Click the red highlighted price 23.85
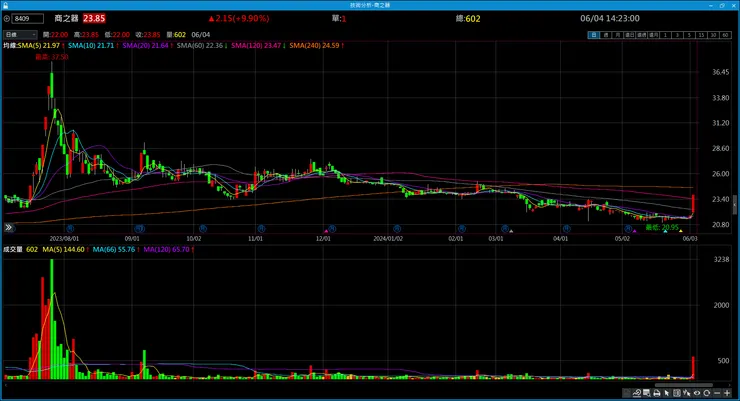The height and width of the screenshot is (401, 740). tap(94, 18)
